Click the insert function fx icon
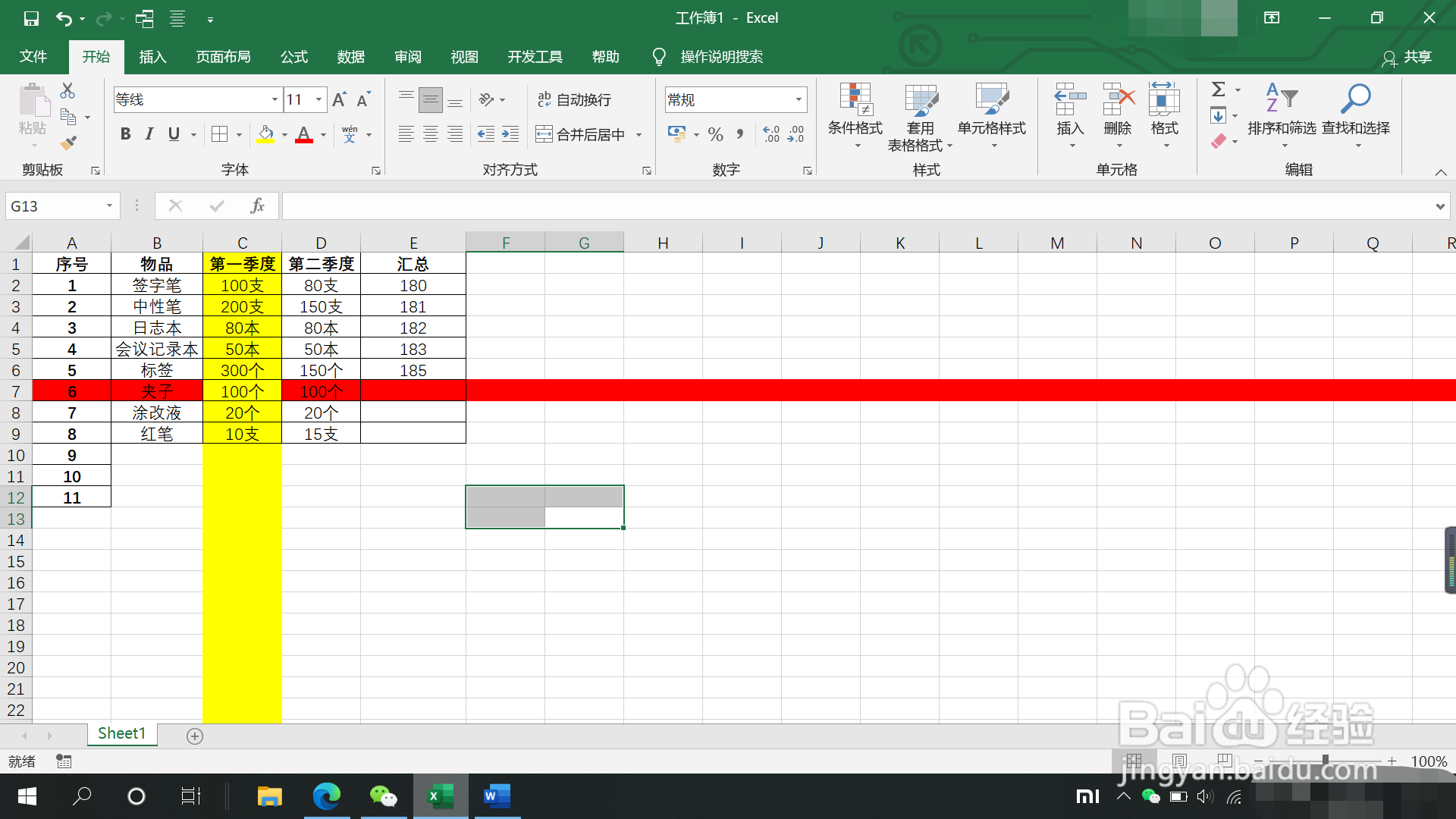 click(x=257, y=206)
